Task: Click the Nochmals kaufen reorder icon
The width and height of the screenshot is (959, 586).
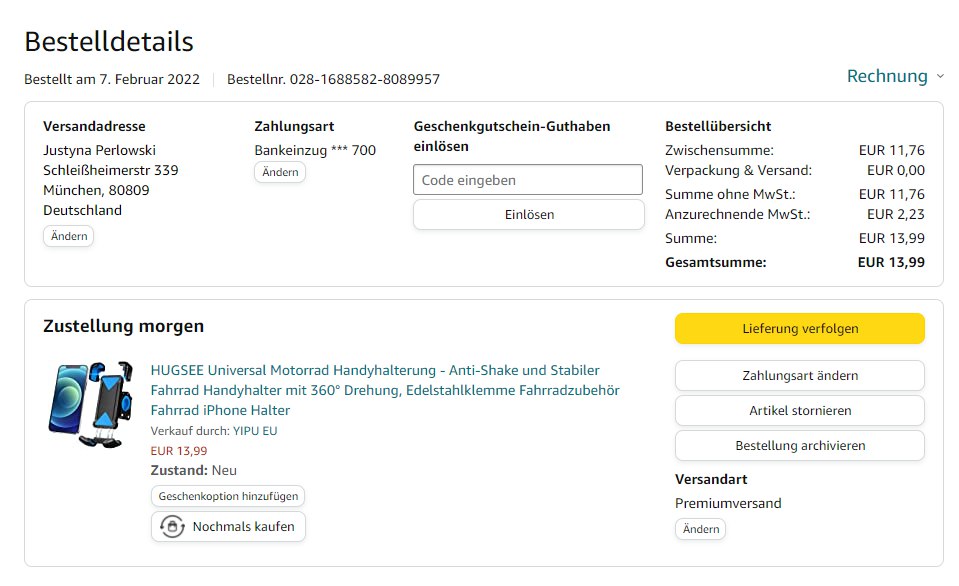Action: tap(172, 526)
